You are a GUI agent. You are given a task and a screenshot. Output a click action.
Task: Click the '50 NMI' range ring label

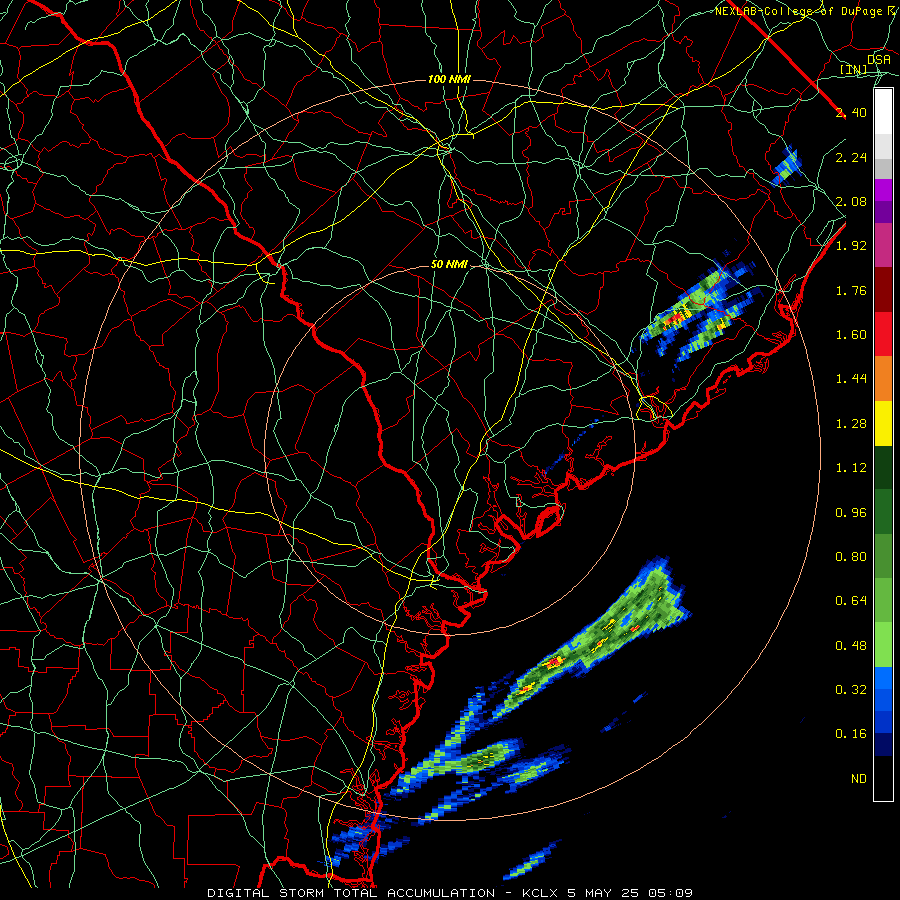pyautogui.click(x=449, y=264)
